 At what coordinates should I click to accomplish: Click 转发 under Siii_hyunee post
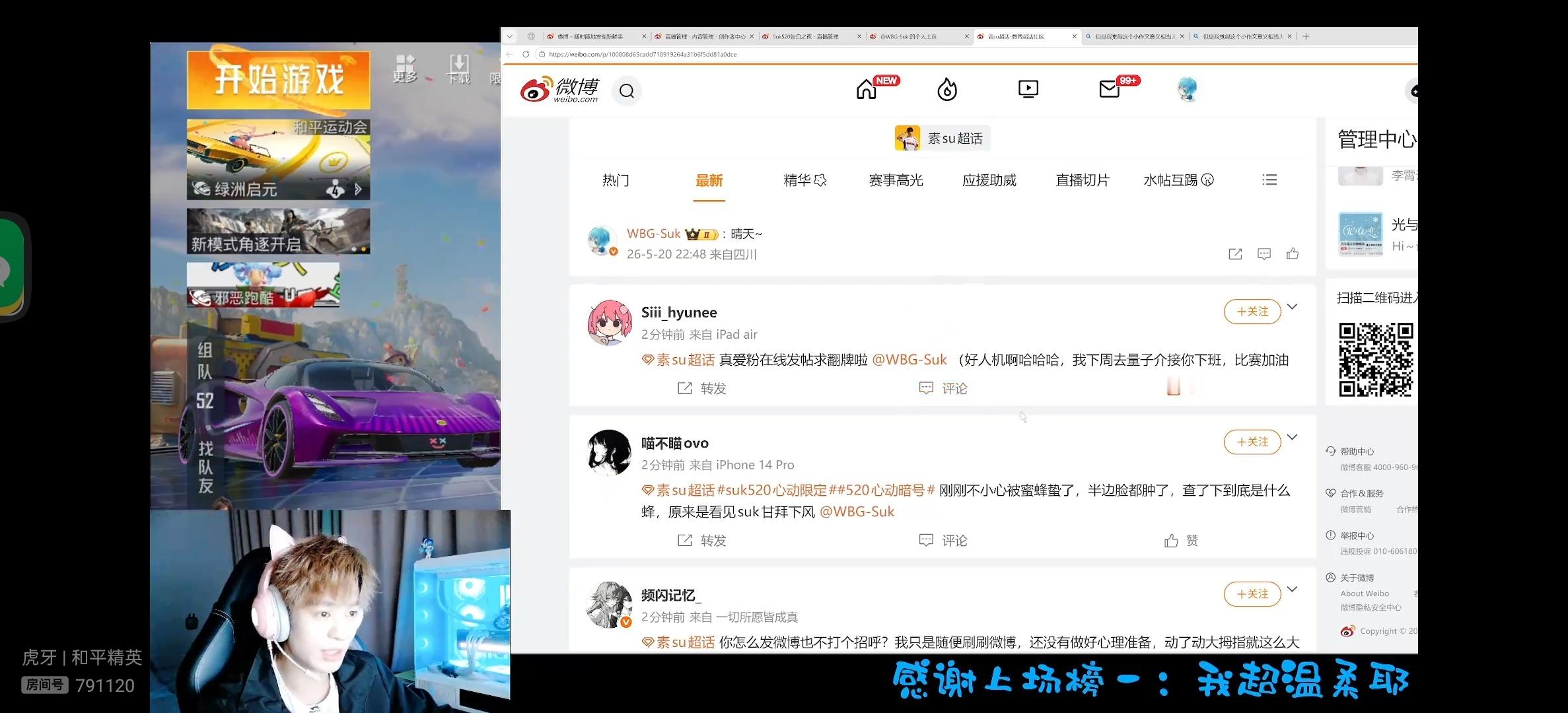(701, 388)
